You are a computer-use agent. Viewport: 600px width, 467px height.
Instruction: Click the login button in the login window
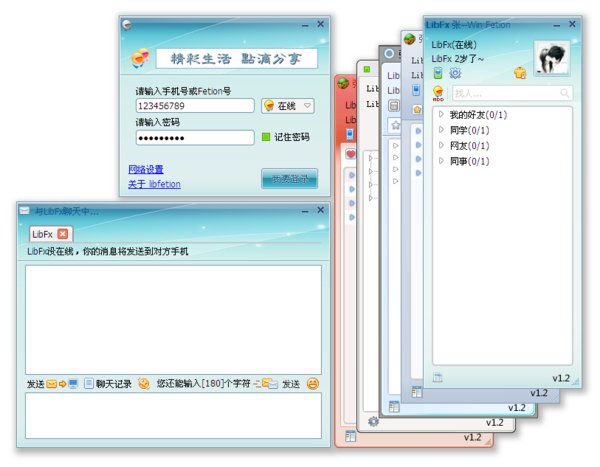[x=289, y=178]
